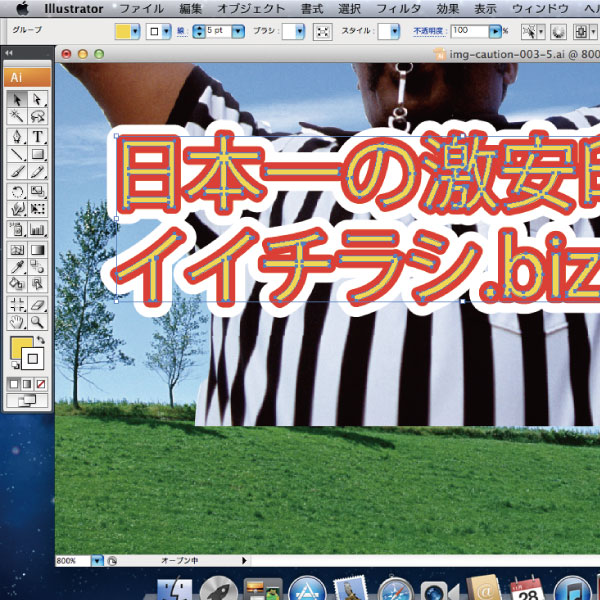The height and width of the screenshot is (600, 600).
Task: Activate the Free Transform tool
Action: [x=37, y=209]
